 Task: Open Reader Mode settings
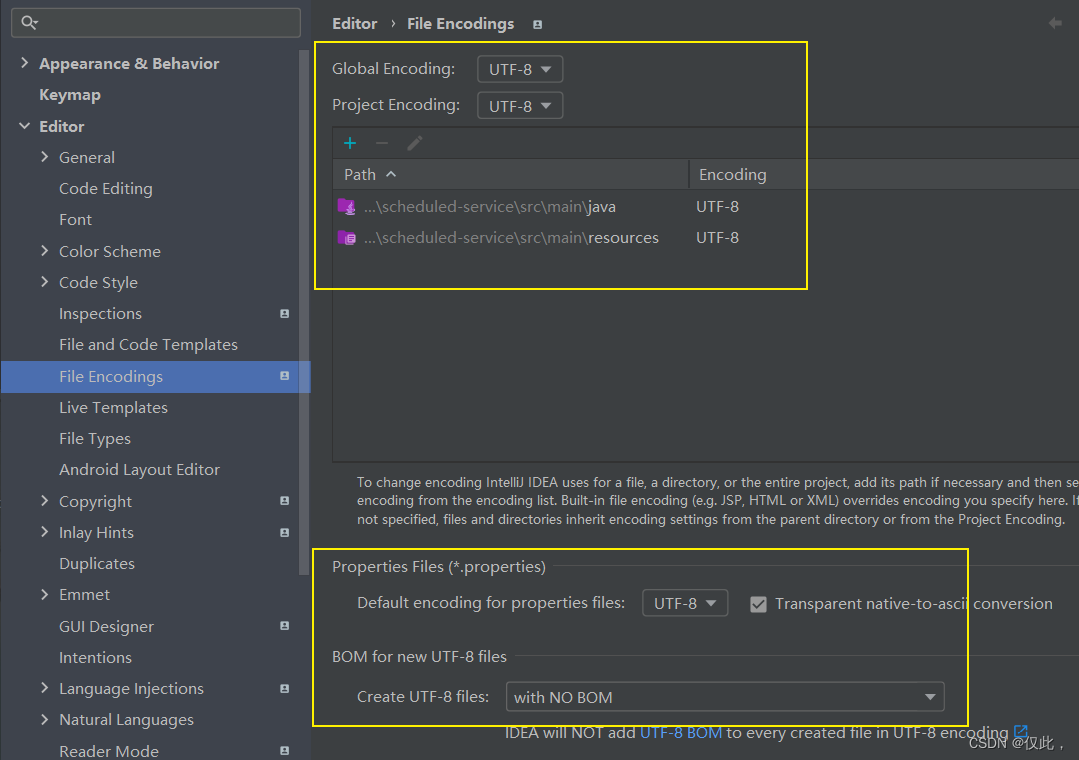tap(109, 751)
